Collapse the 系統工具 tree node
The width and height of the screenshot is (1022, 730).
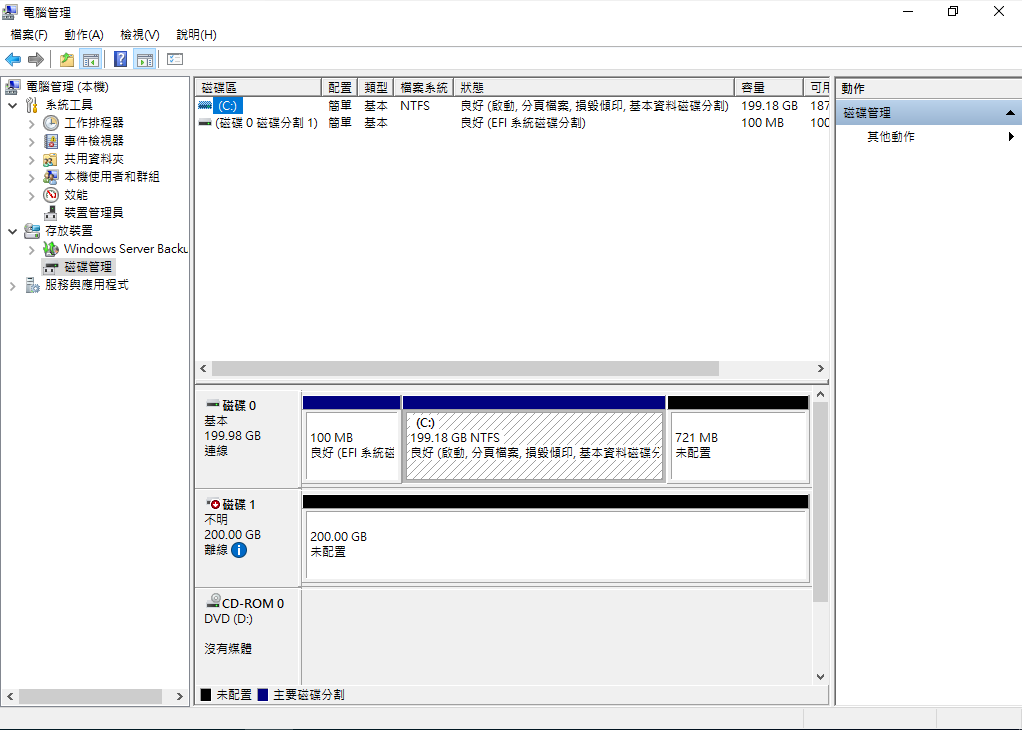click(x=12, y=105)
